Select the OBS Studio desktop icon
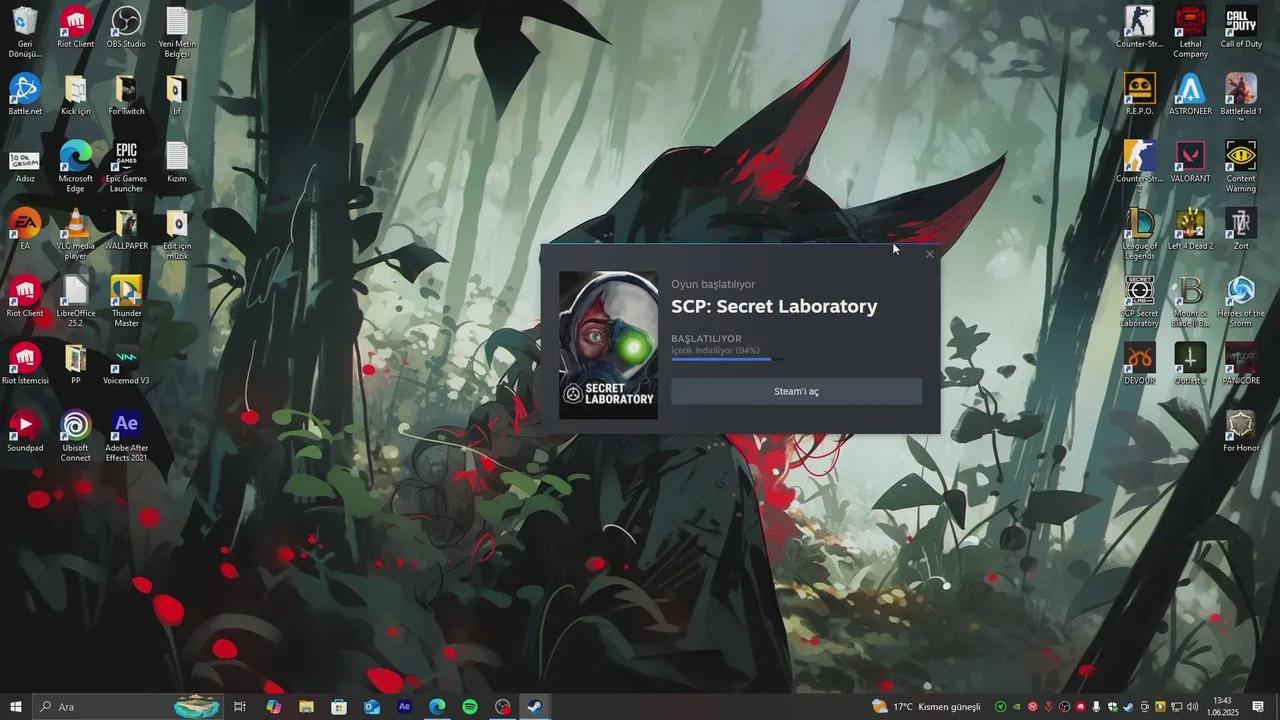 [x=126, y=27]
